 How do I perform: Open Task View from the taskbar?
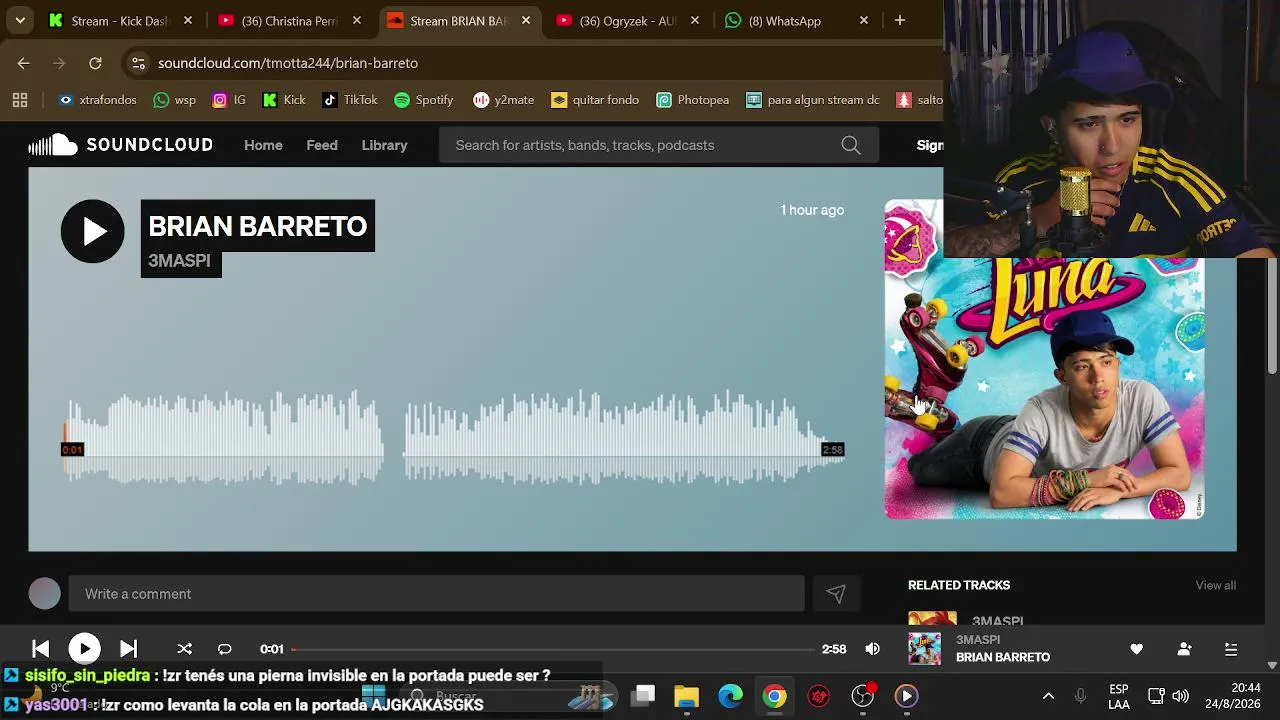click(643, 696)
